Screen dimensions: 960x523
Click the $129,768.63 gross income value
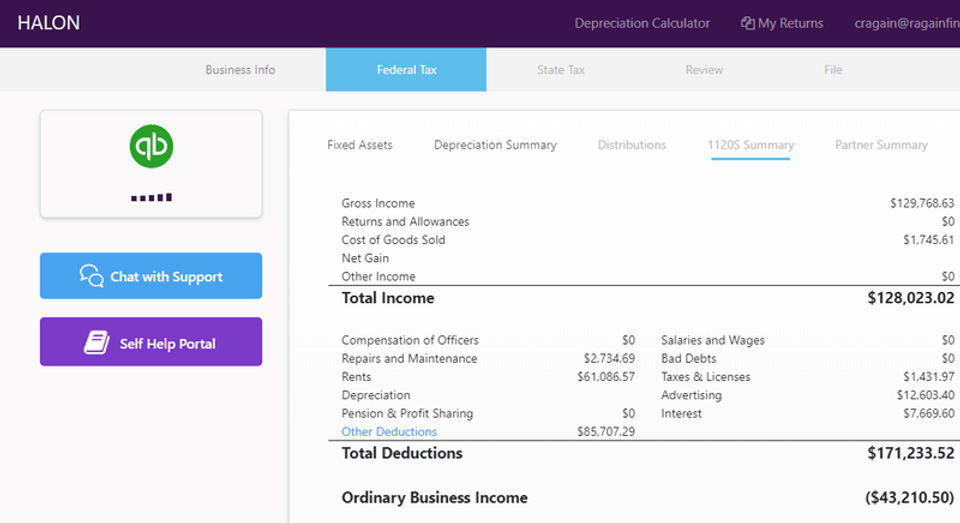coord(921,203)
